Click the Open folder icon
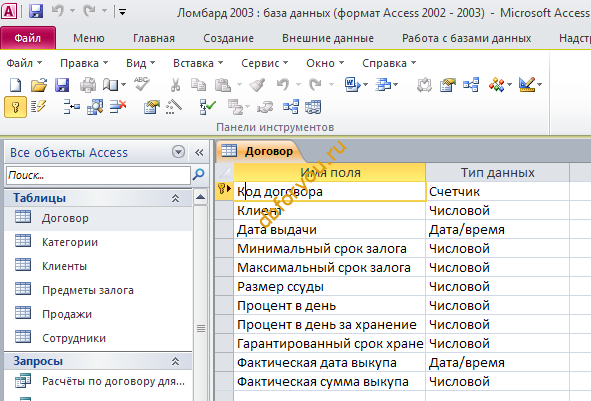 tap(38, 85)
